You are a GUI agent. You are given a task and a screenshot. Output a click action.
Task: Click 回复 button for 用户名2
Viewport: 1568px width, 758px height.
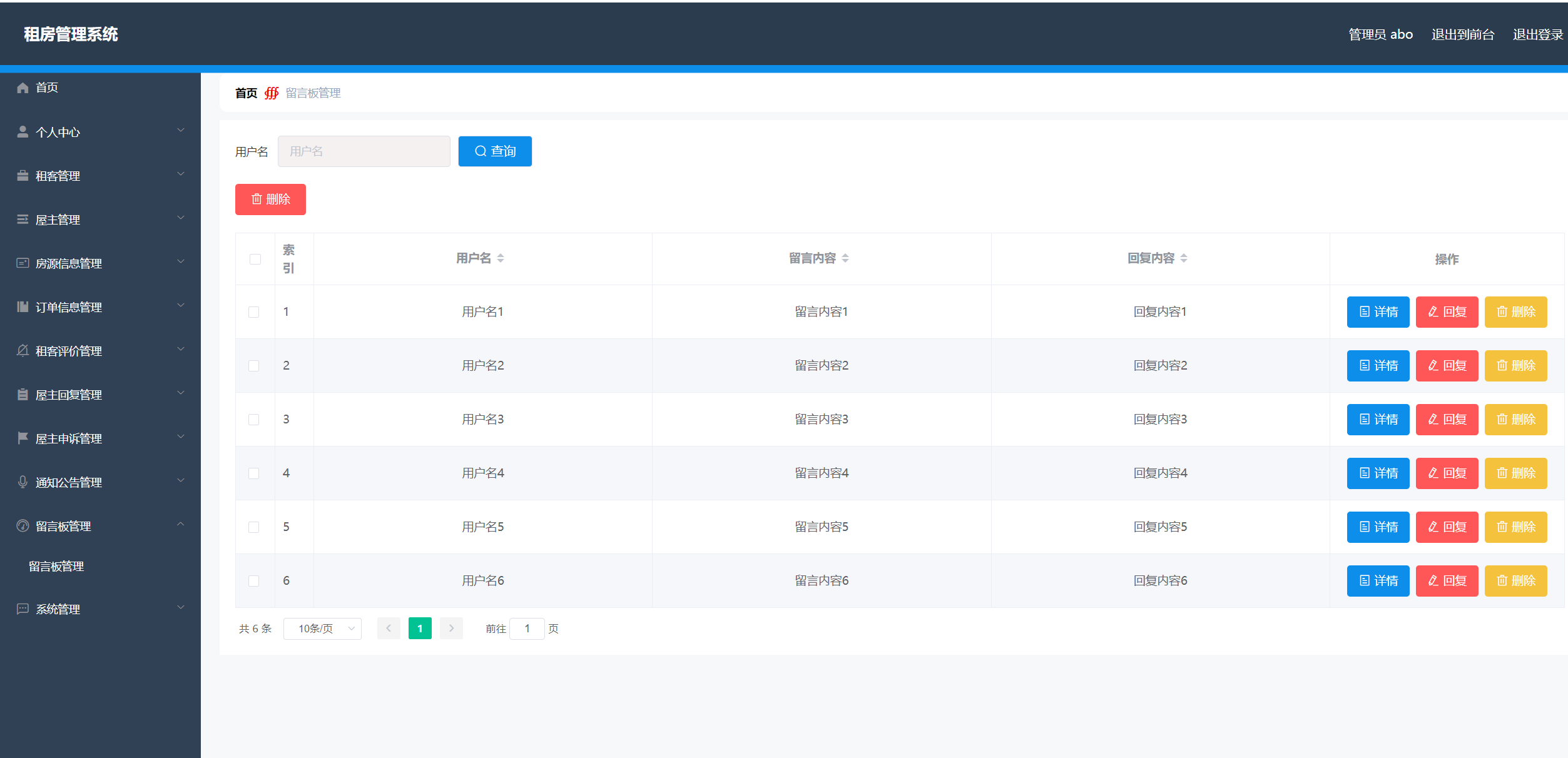(x=1447, y=366)
